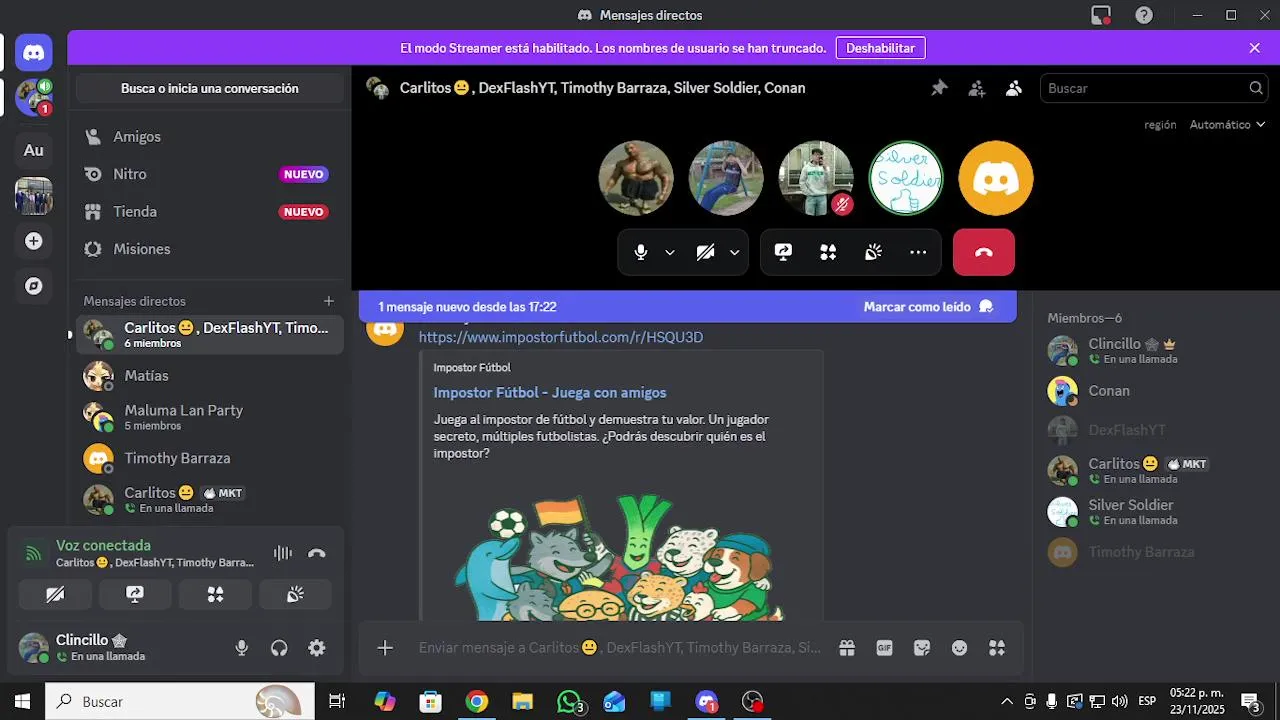Mute microphone in call controls
The image size is (1280, 720).
[641, 252]
